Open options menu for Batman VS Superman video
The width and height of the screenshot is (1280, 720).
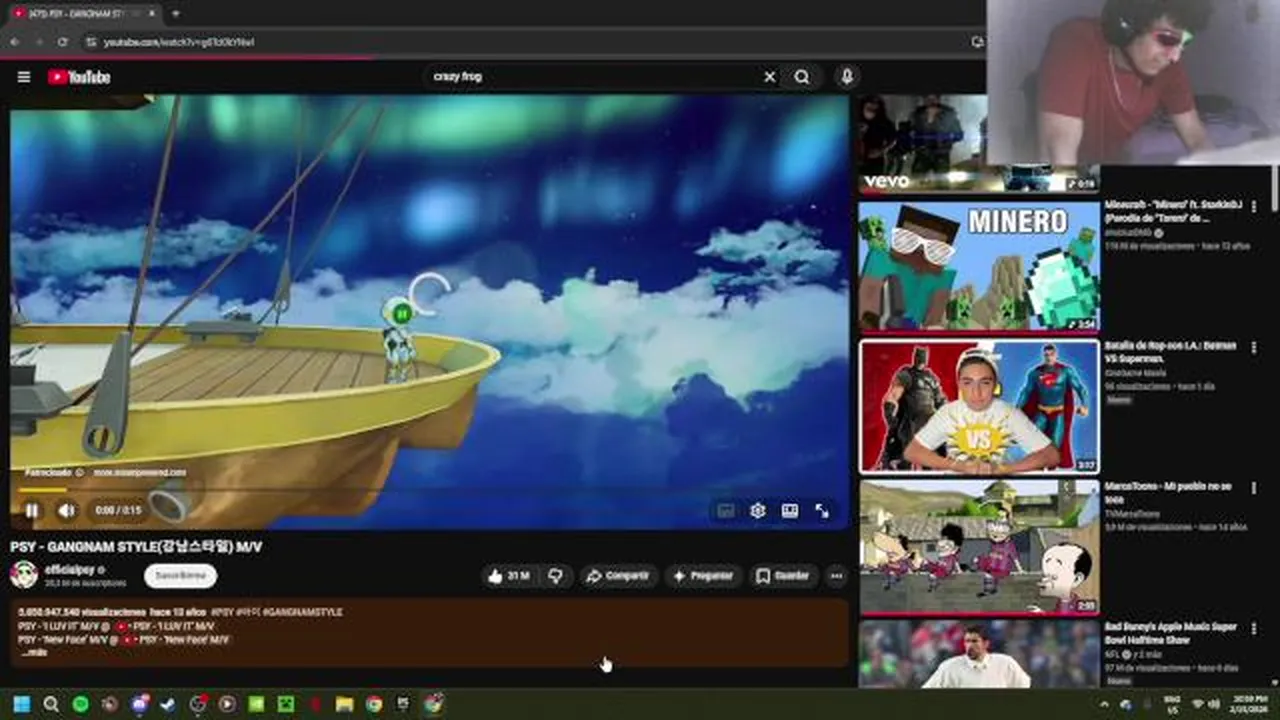(1253, 348)
